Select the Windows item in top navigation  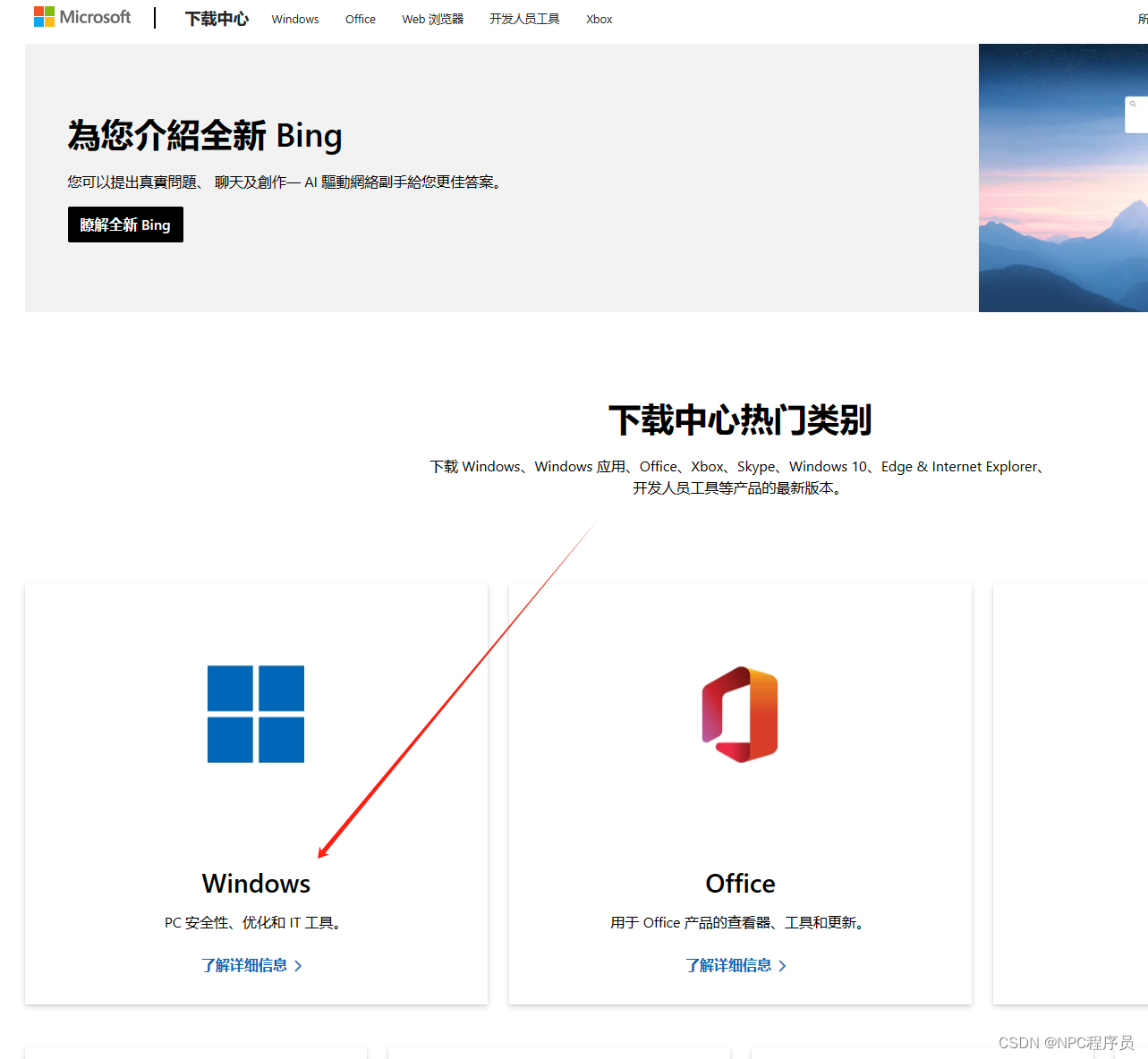coord(295,19)
